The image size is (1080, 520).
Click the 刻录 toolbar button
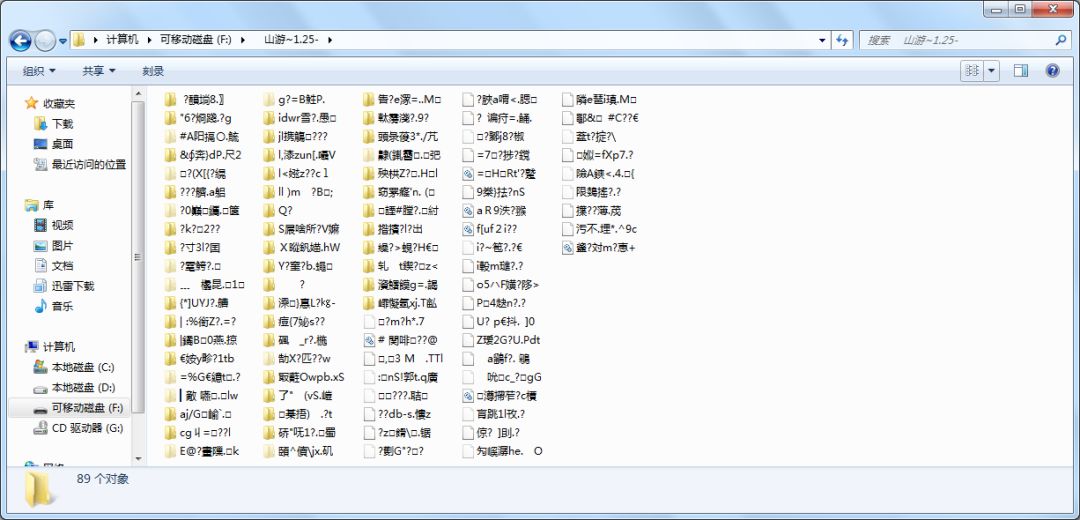(153, 71)
